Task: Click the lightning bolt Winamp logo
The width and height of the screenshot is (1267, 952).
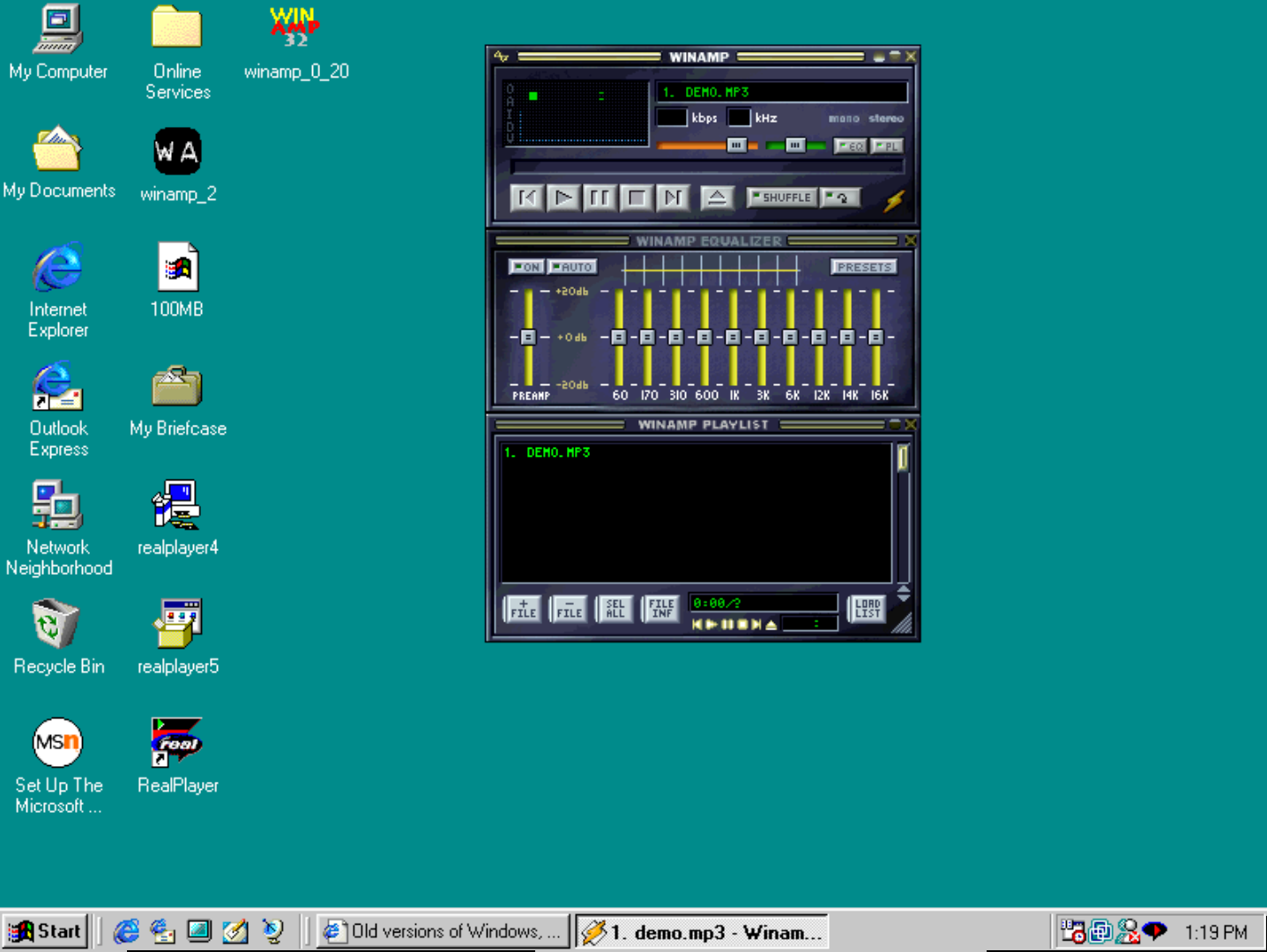Action: tap(894, 201)
